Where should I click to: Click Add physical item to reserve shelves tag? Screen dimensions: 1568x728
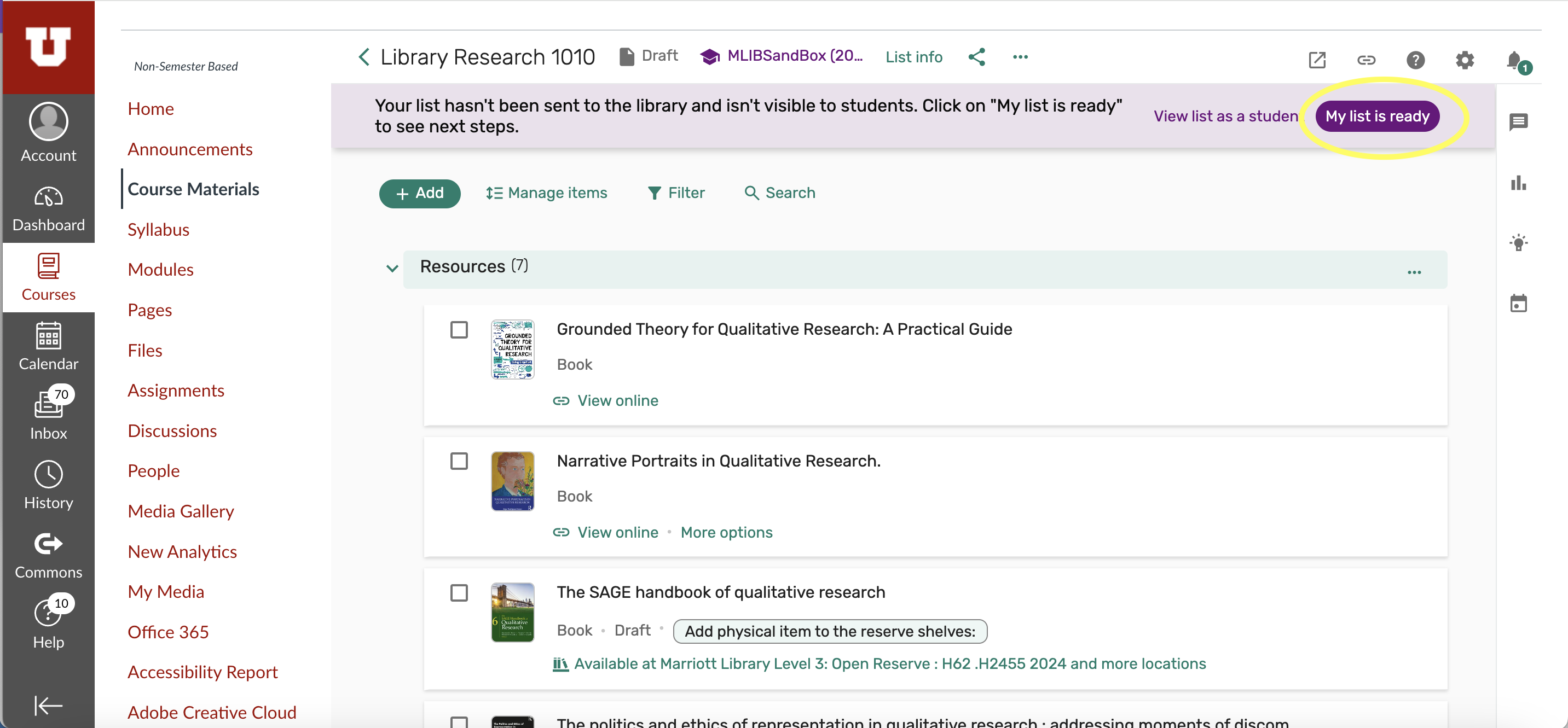(x=830, y=631)
